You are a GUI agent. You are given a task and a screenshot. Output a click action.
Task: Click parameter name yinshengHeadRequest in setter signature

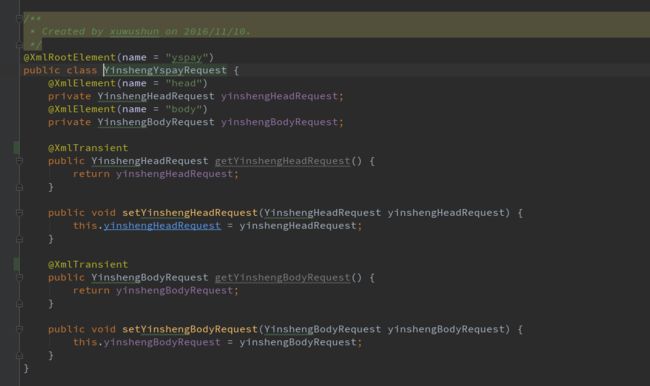point(446,213)
